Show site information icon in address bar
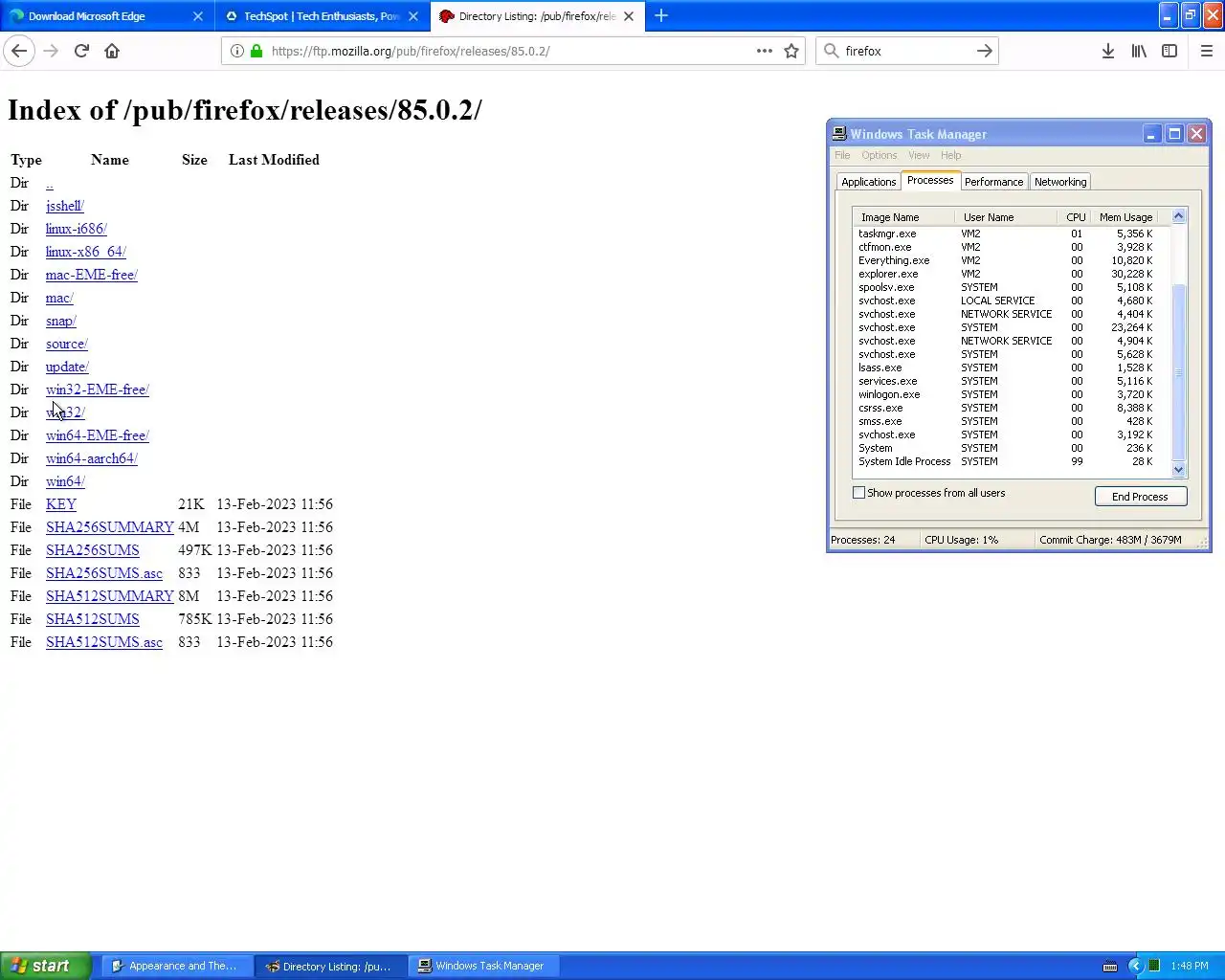This screenshot has height=980, width=1225. (x=237, y=51)
